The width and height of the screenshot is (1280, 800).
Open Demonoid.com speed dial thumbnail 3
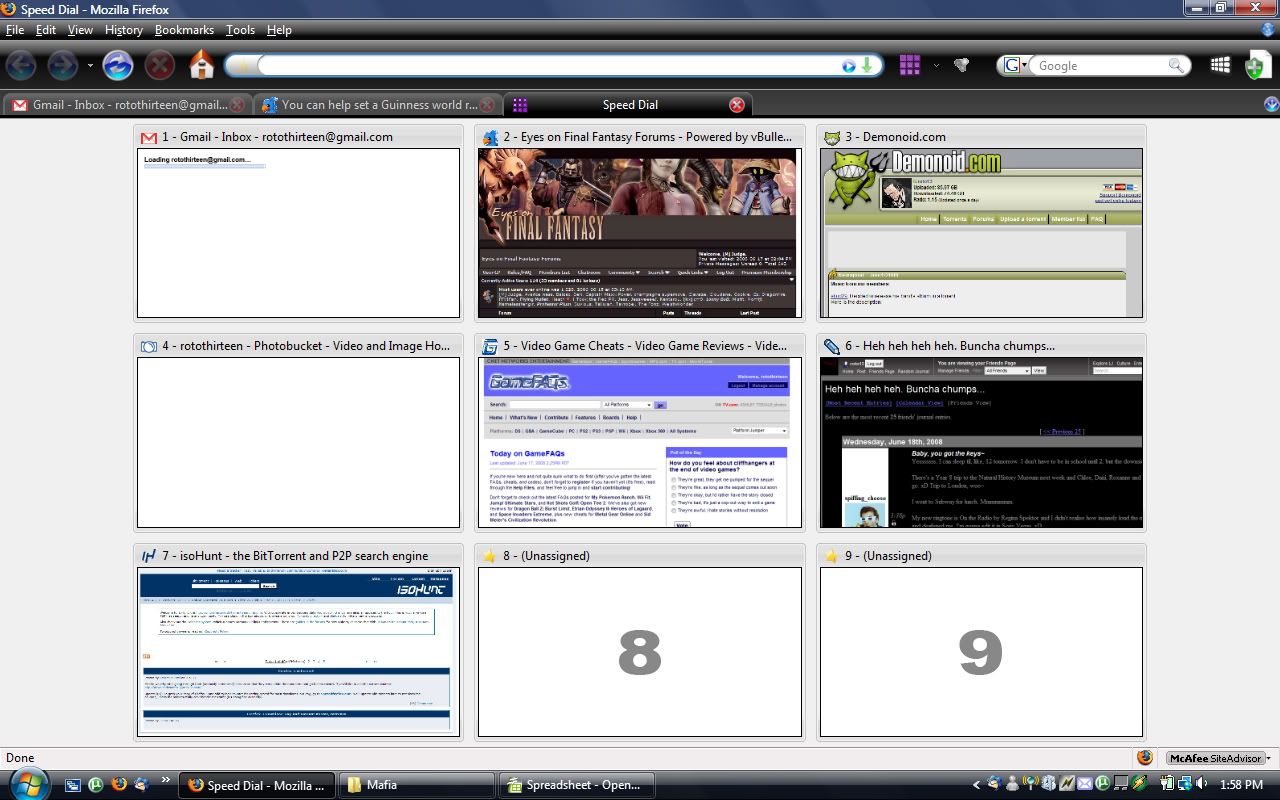click(x=981, y=233)
